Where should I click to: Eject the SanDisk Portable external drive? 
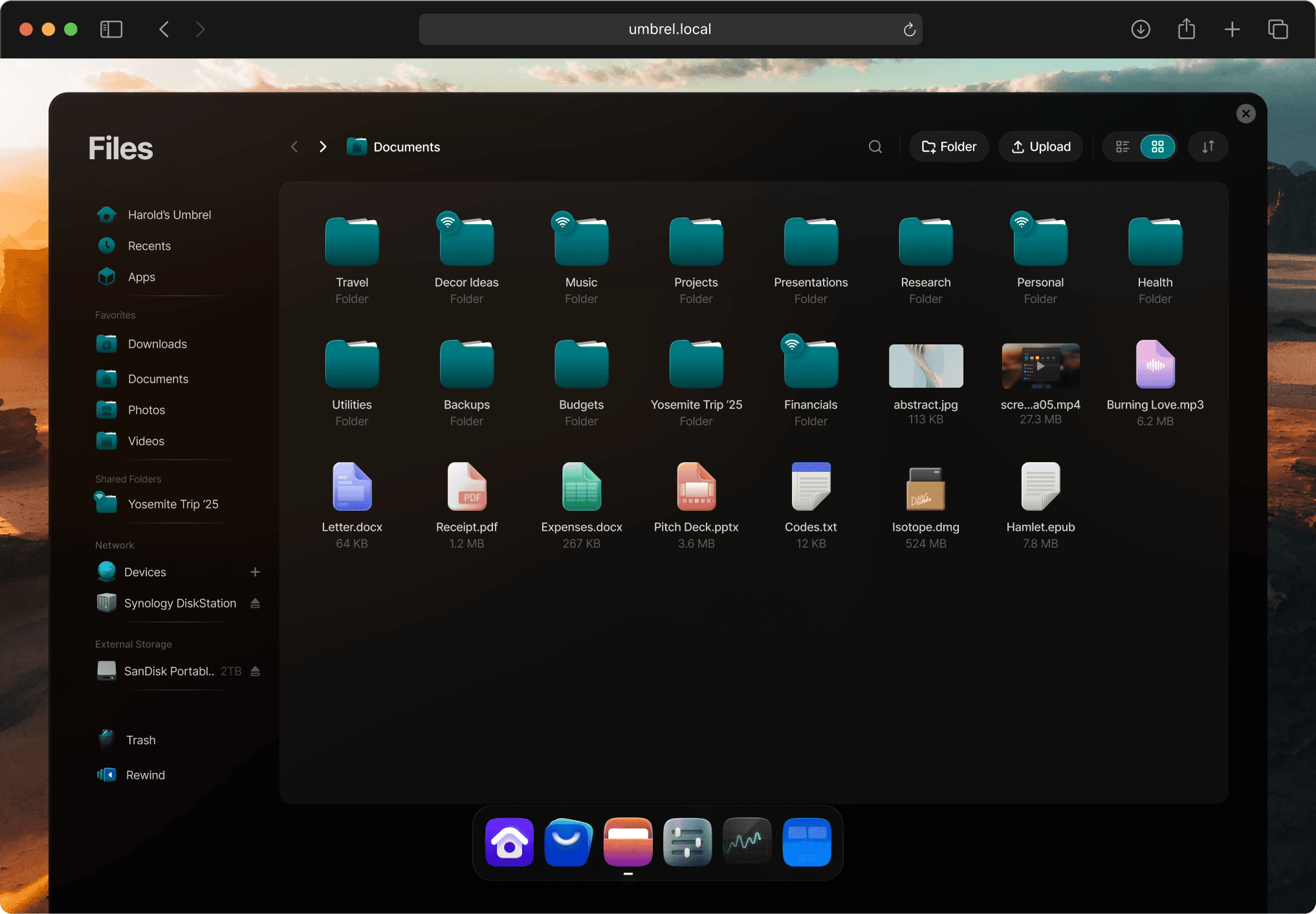click(x=255, y=671)
